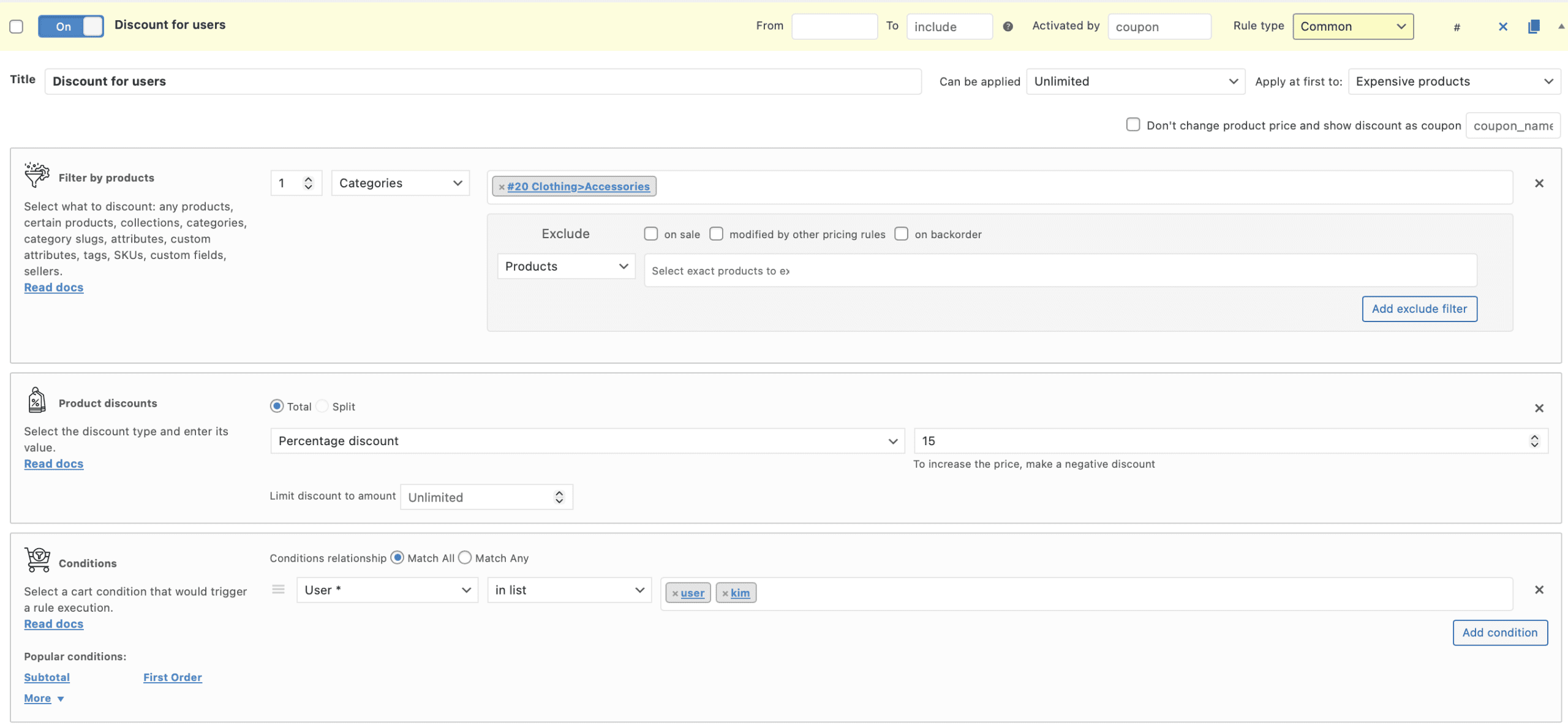1568x725 pixels.
Task: Open the Percentage discount type dropdown
Action: pos(587,441)
